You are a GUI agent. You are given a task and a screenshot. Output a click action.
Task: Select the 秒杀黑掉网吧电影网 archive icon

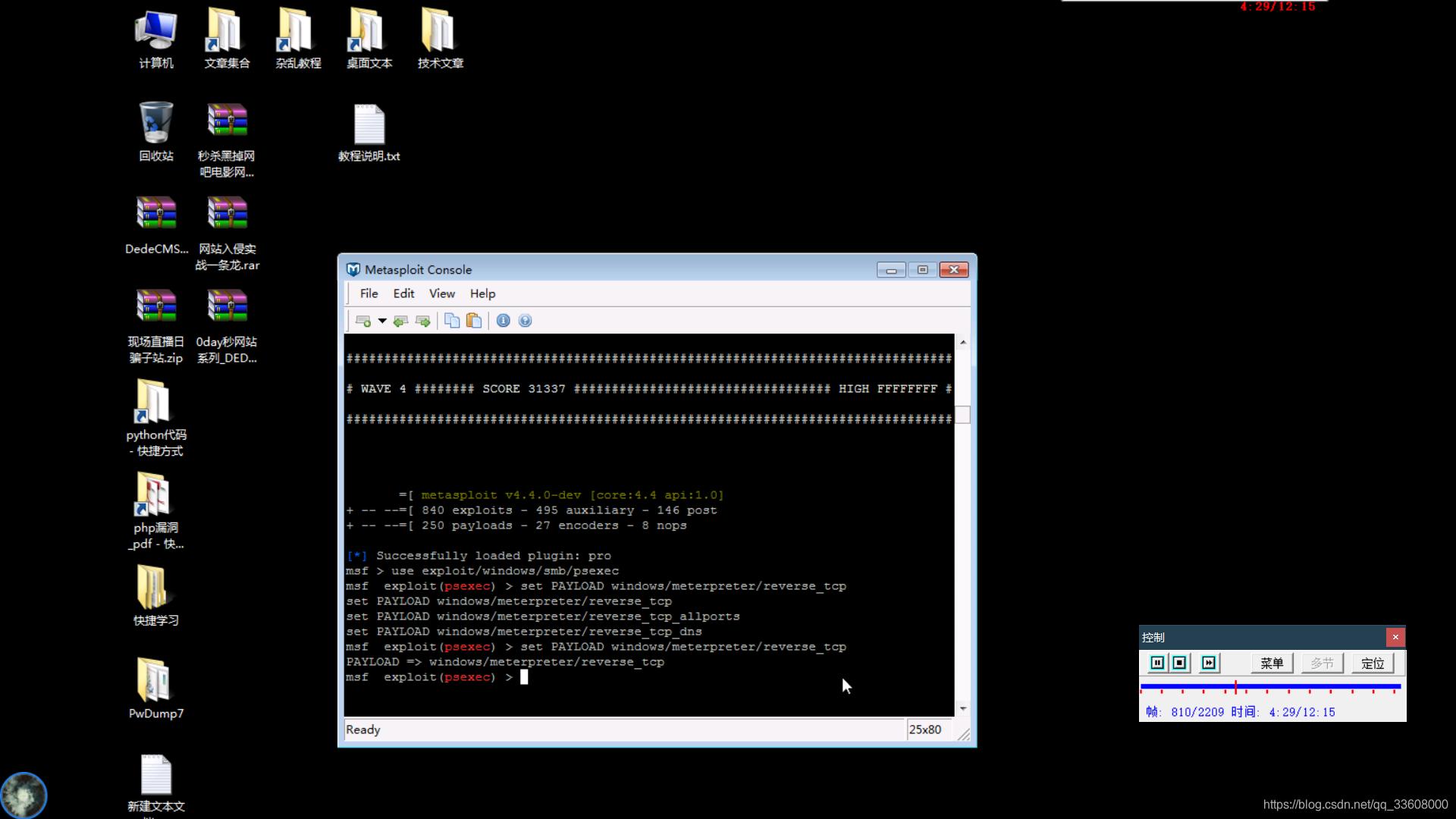tap(227, 140)
